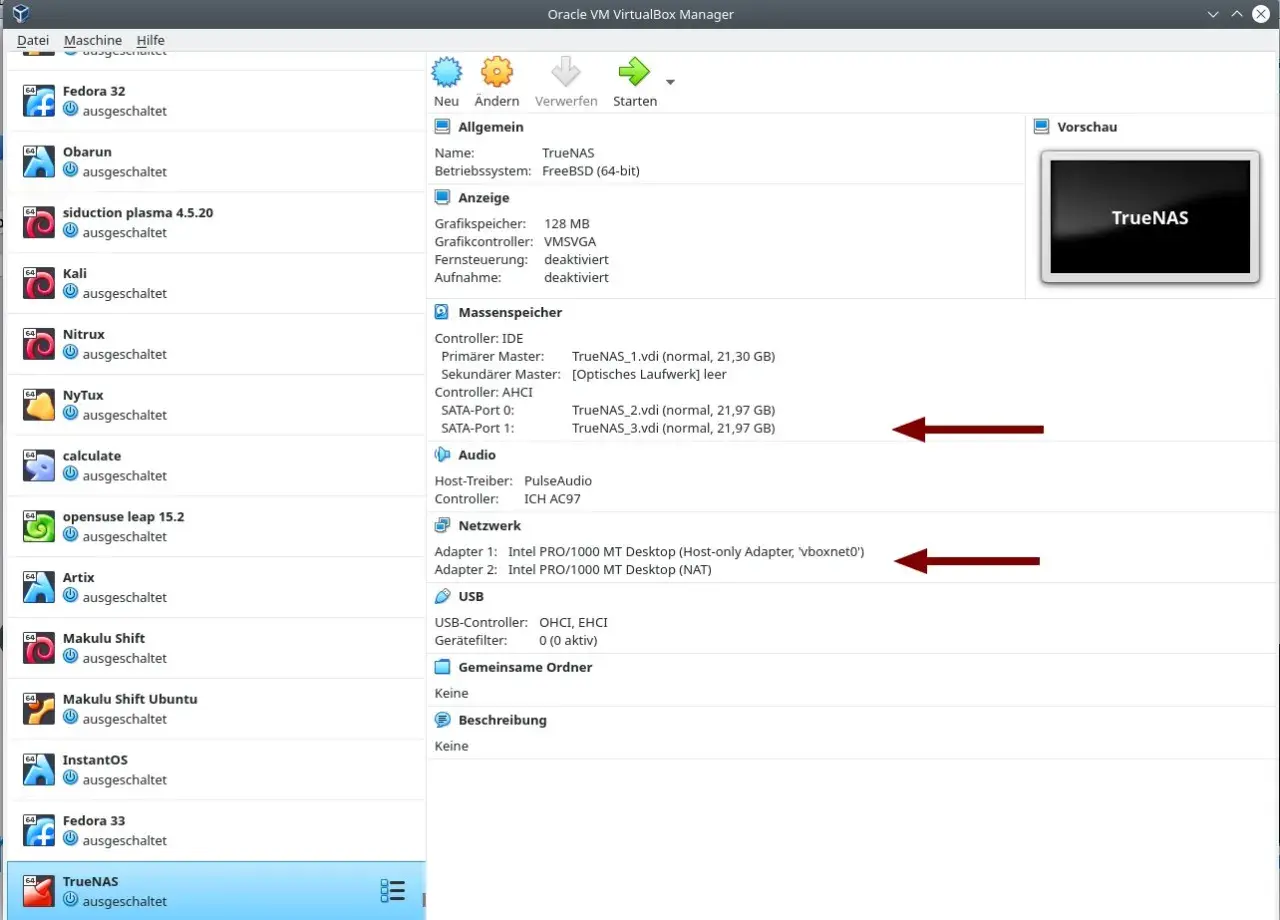Select the InstantOS VM icon
1280x920 pixels.
(x=39, y=770)
